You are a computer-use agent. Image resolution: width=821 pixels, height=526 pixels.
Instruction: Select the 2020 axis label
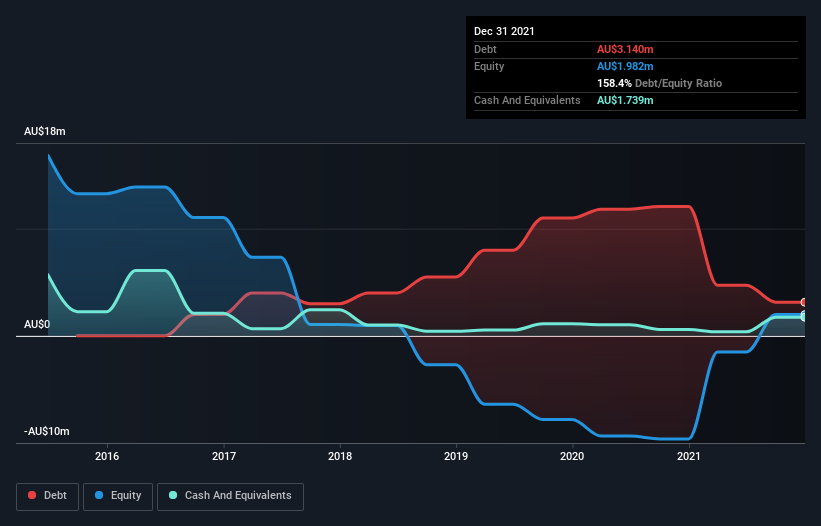[572, 456]
